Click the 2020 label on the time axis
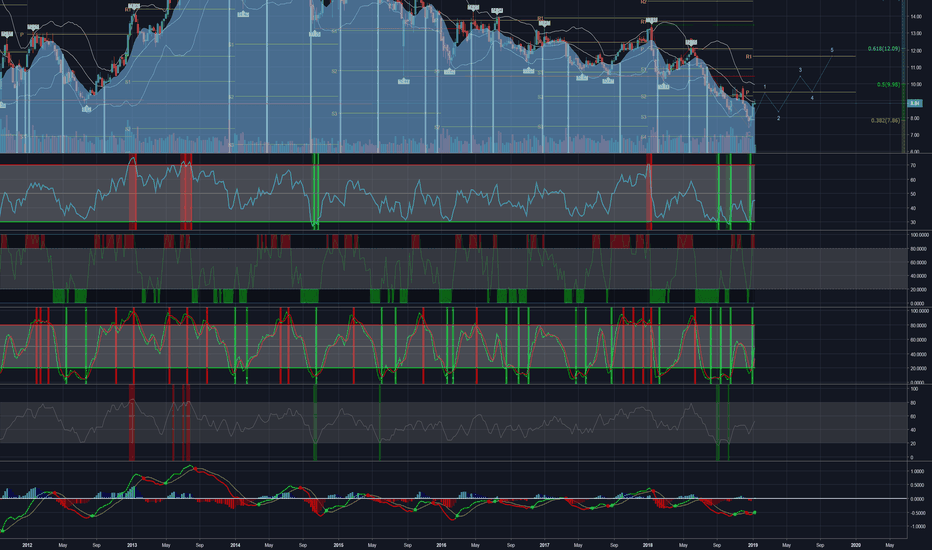The height and width of the screenshot is (550, 932). [x=856, y=545]
